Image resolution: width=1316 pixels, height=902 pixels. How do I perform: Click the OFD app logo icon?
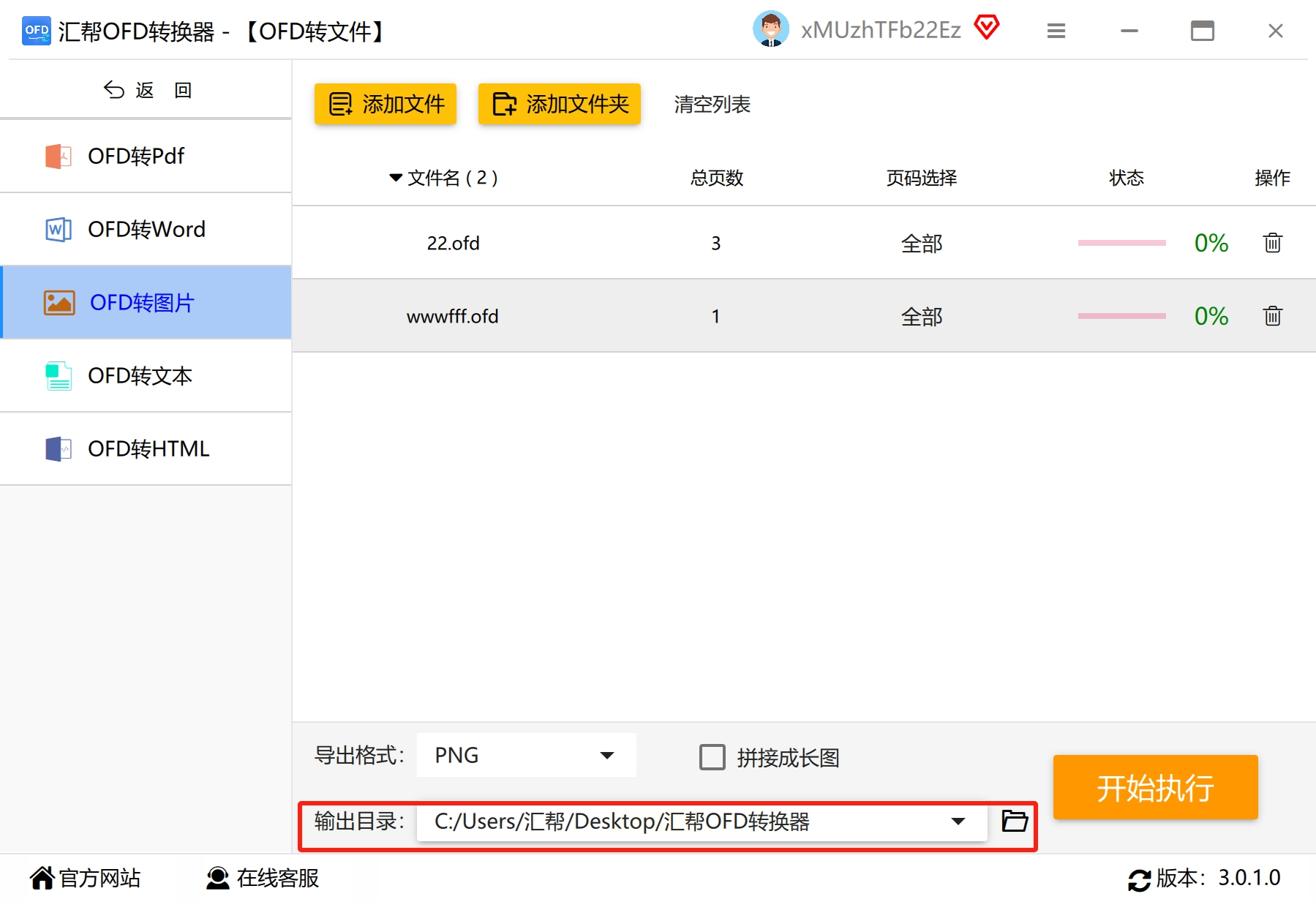pos(37,31)
